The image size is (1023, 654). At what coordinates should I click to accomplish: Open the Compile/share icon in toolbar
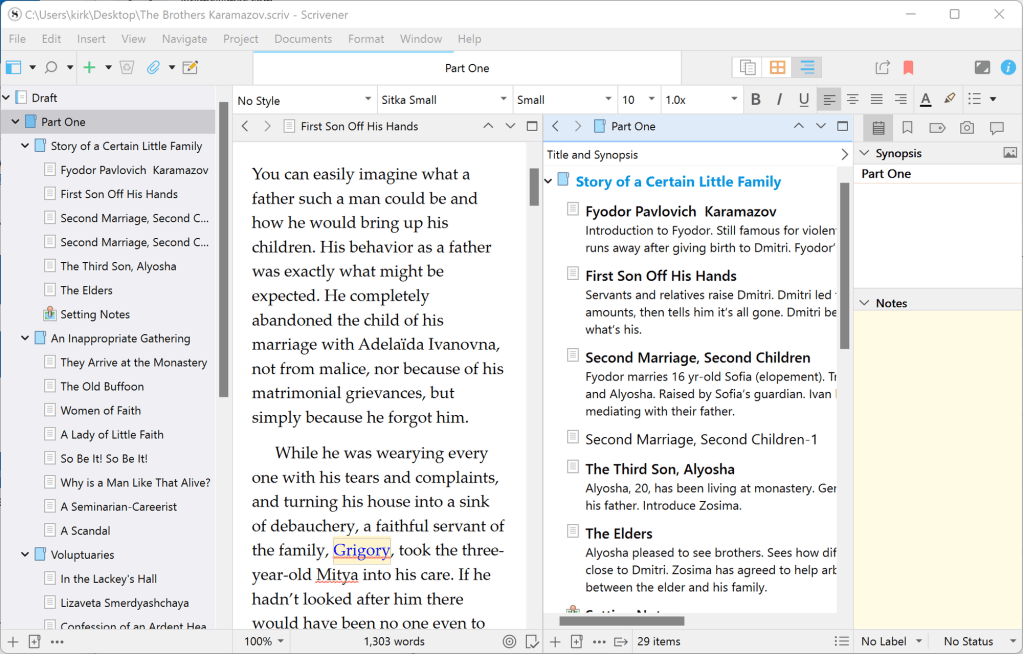(882, 68)
